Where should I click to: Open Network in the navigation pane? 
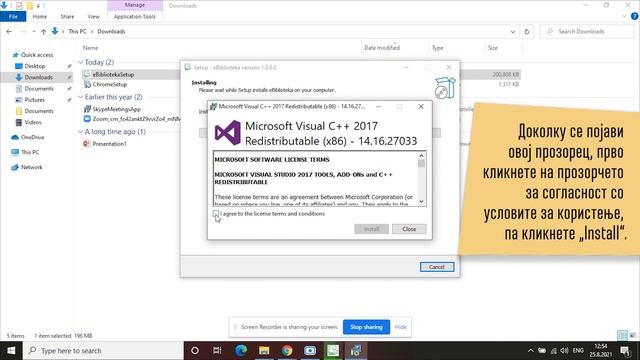click(31, 167)
